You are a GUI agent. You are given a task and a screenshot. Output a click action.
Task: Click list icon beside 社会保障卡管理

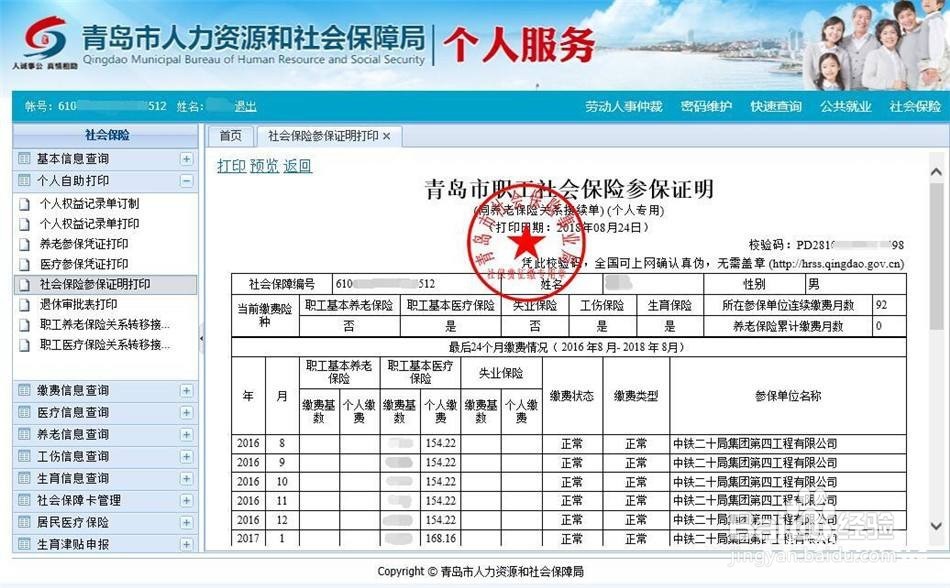[x=24, y=500]
